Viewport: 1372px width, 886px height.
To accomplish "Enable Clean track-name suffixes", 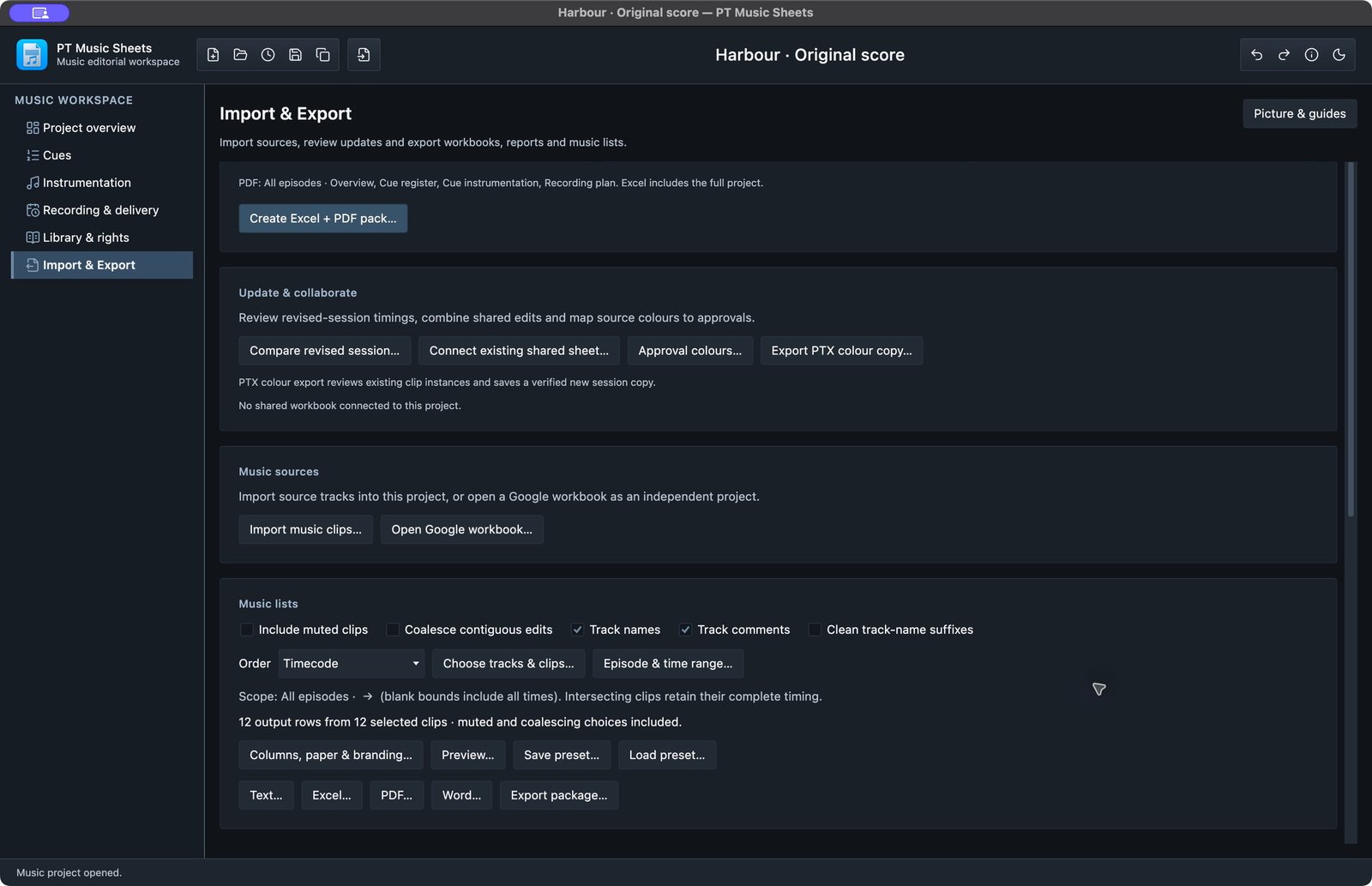I will pyautogui.click(x=815, y=630).
